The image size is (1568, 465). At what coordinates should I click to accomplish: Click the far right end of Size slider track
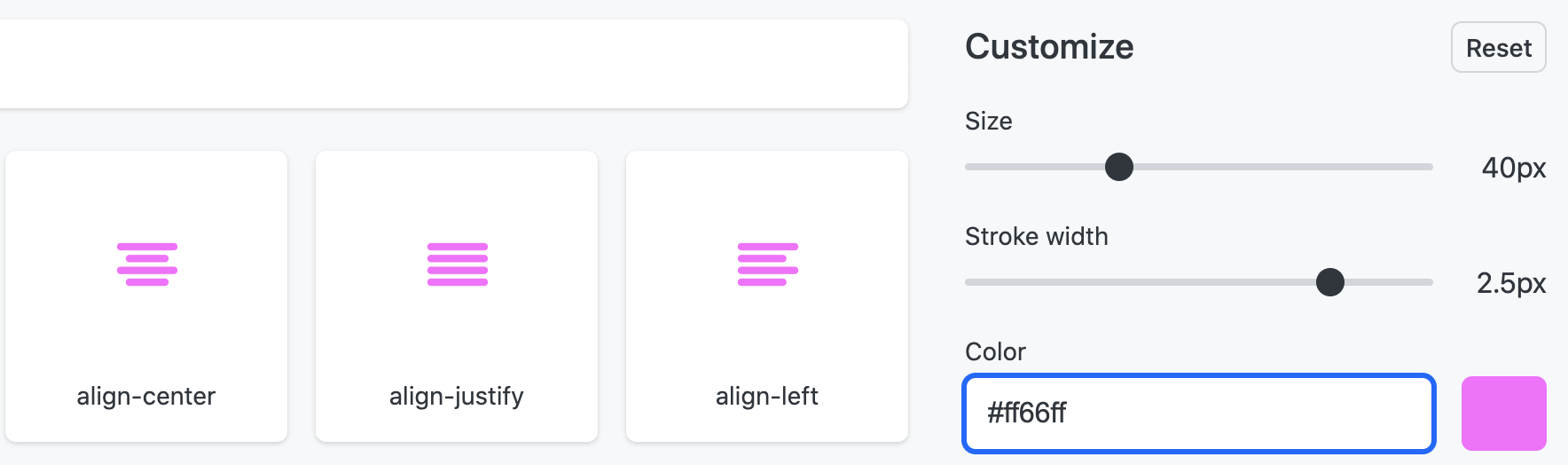coord(1428,167)
